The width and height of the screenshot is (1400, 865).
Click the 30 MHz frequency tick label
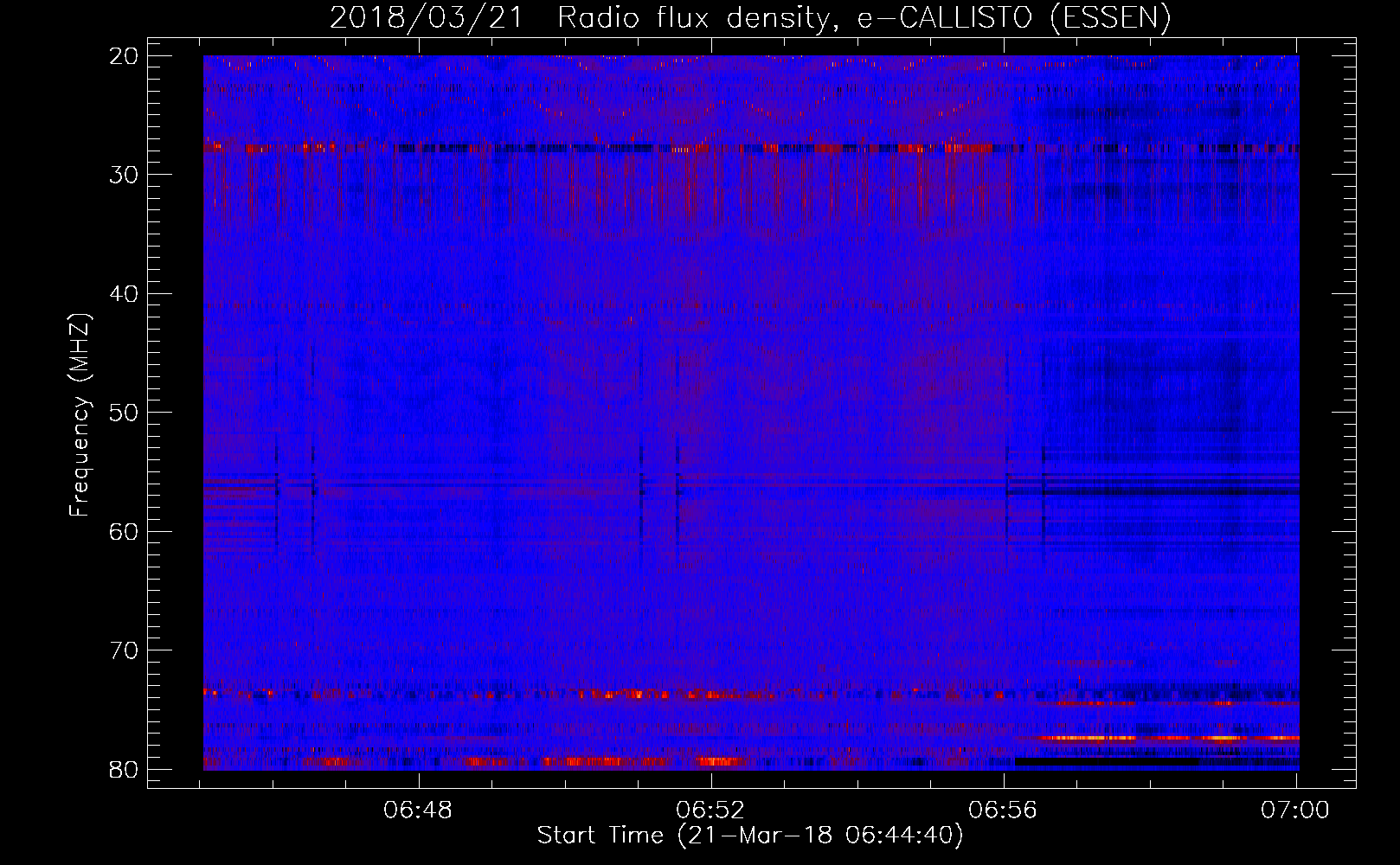(x=125, y=175)
